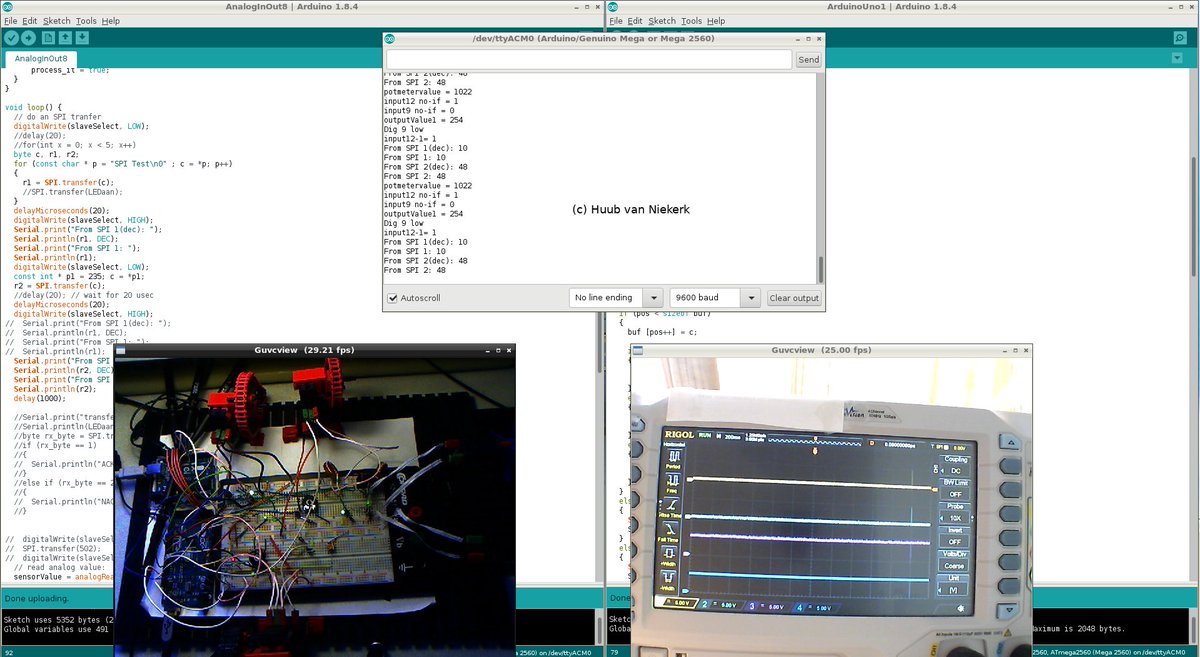Click Arduino logo icon in AnalogInOut8 title bar
1200x657 pixels.
point(8,7)
